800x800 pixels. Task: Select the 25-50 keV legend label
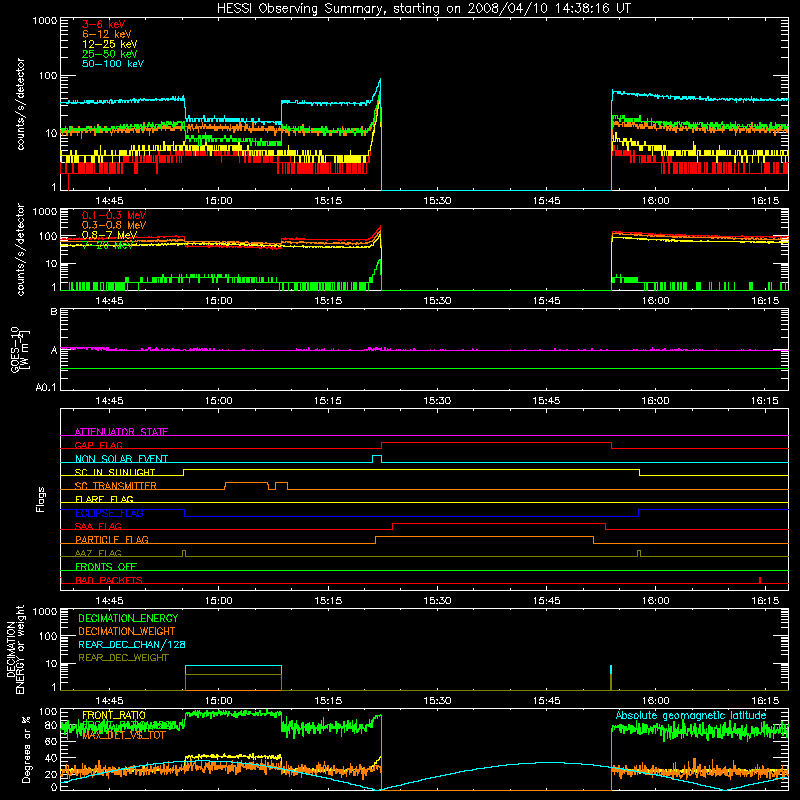109,54
